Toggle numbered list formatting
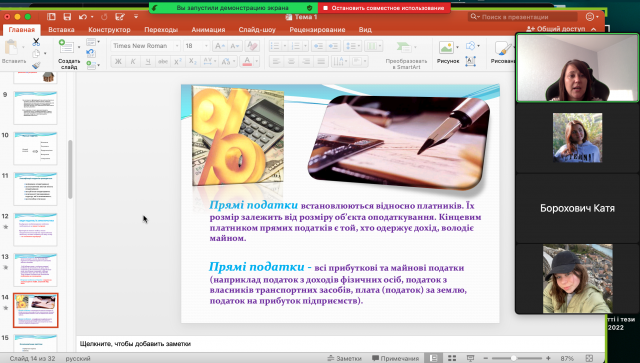This screenshot has height=363, width=640. pos(295,46)
